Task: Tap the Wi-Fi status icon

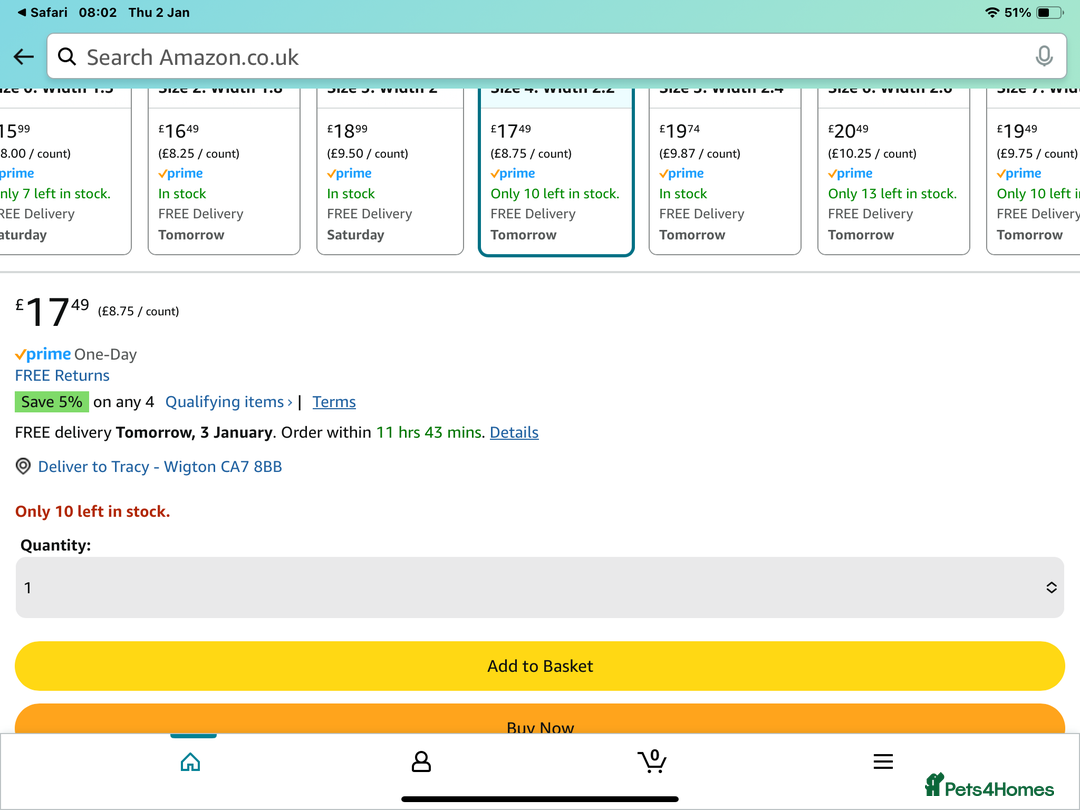Action: (992, 12)
